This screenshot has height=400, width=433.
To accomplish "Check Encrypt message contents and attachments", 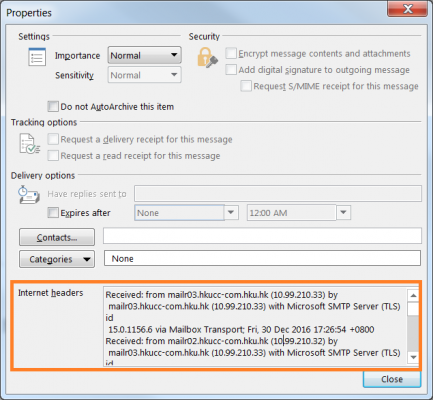I will (x=231, y=53).
